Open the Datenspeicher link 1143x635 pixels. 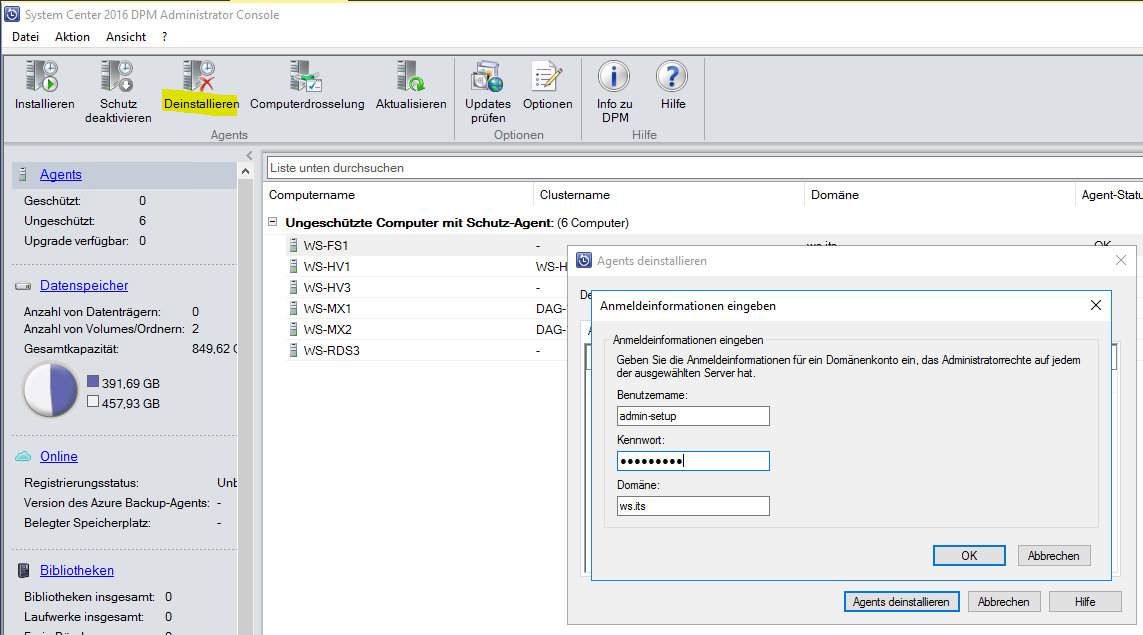tap(84, 286)
